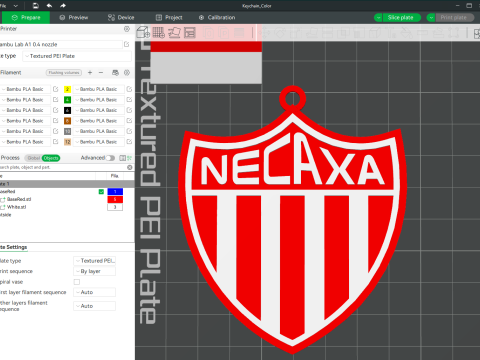Click White.stl's filament 3 cell
480x360 pixels.
tap(115, 207)
